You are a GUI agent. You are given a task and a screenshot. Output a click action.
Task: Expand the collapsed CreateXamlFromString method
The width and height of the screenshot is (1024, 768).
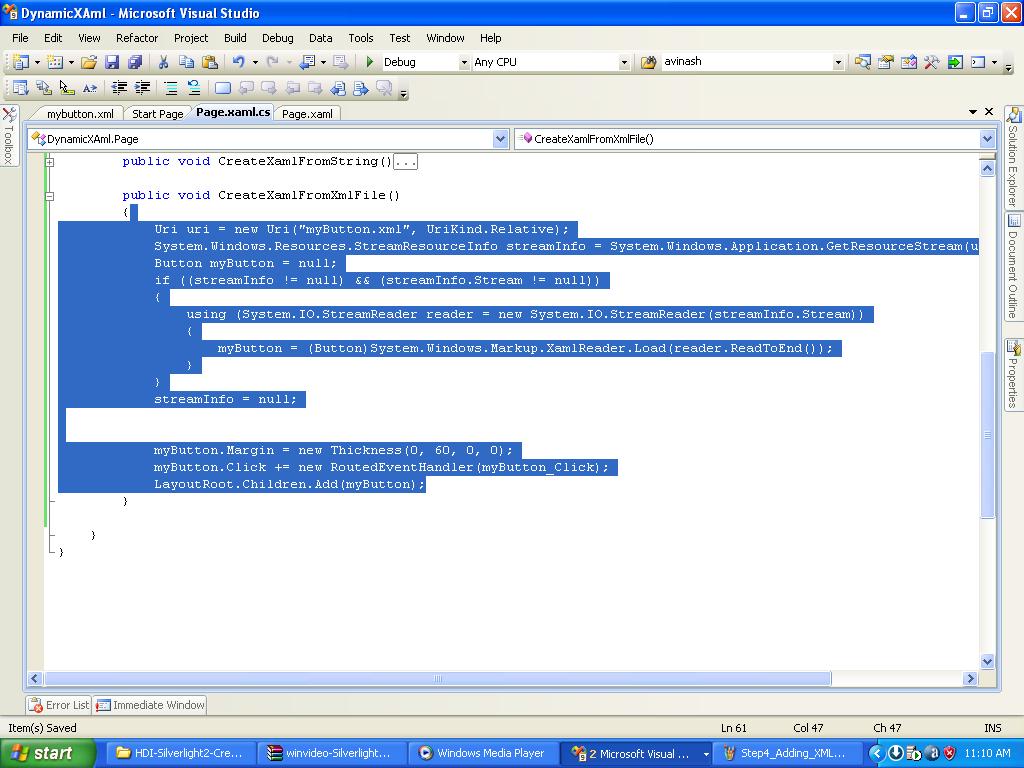point(50,162)
